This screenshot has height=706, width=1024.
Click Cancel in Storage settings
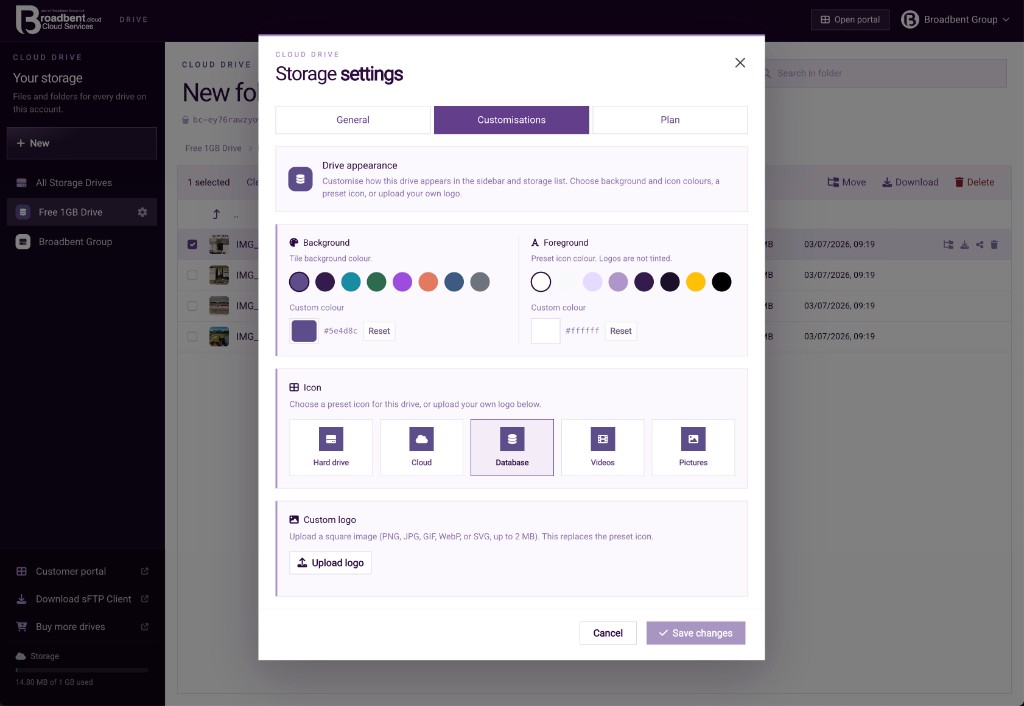coord(608,633)
